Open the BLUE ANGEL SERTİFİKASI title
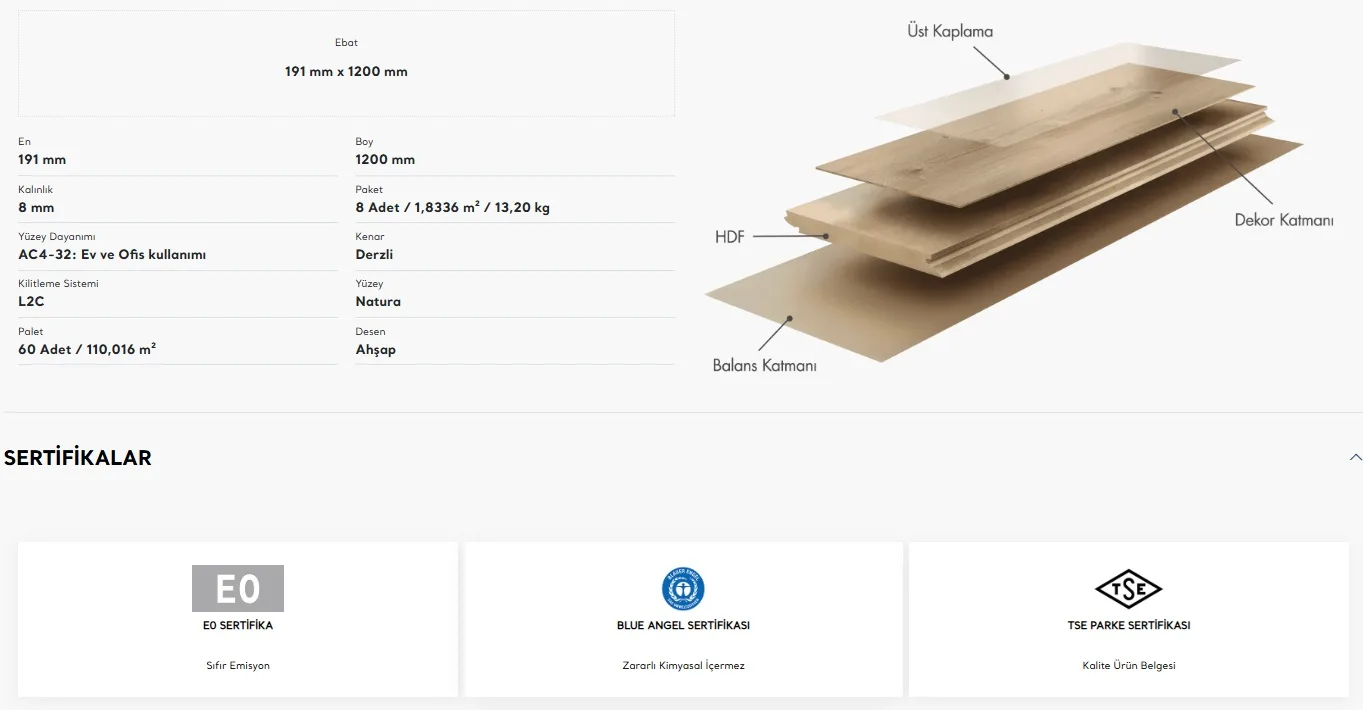 pyautogui.click(x=683, y=626)
